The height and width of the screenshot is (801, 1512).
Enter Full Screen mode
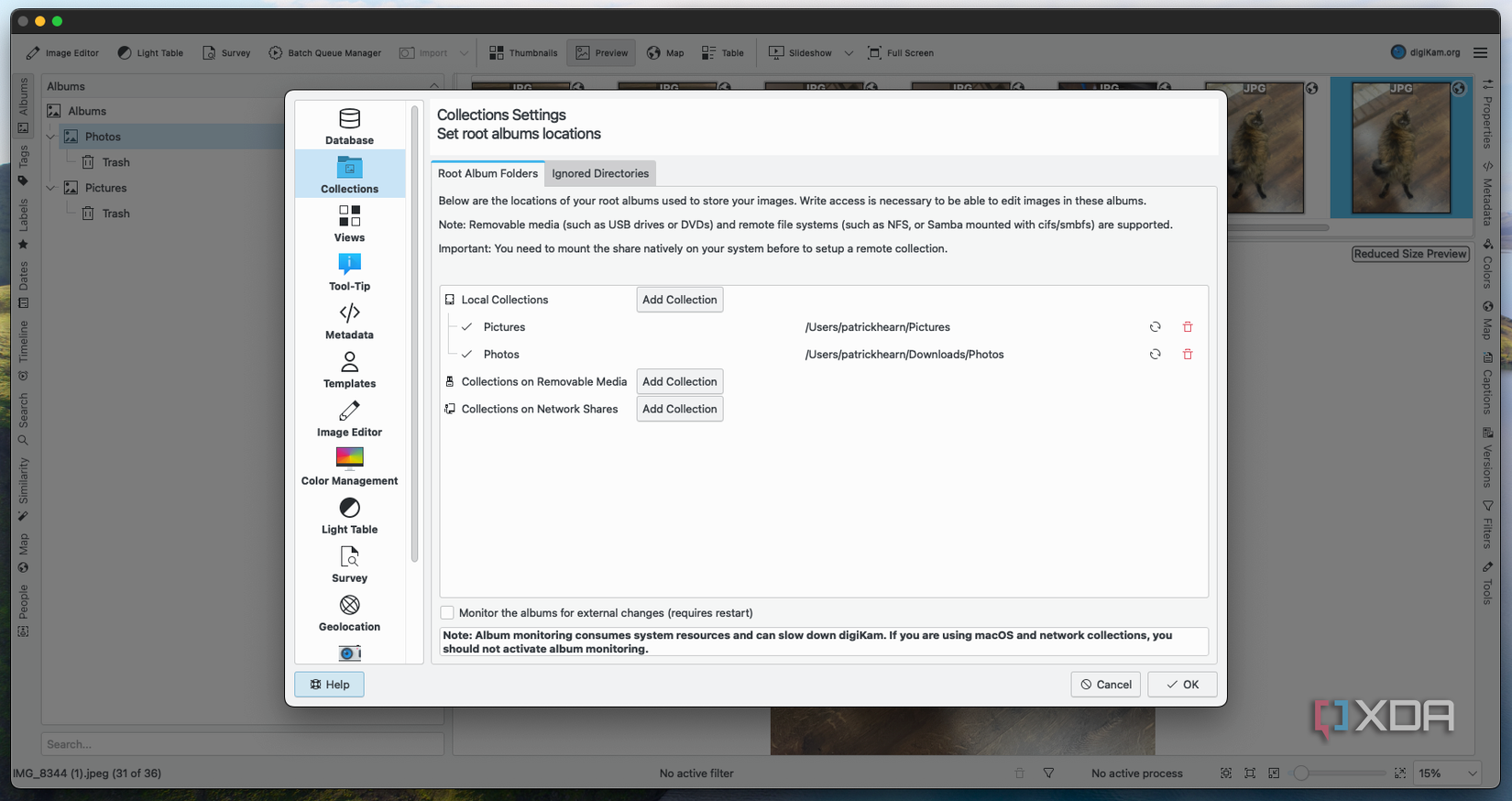tap(901, 53)
